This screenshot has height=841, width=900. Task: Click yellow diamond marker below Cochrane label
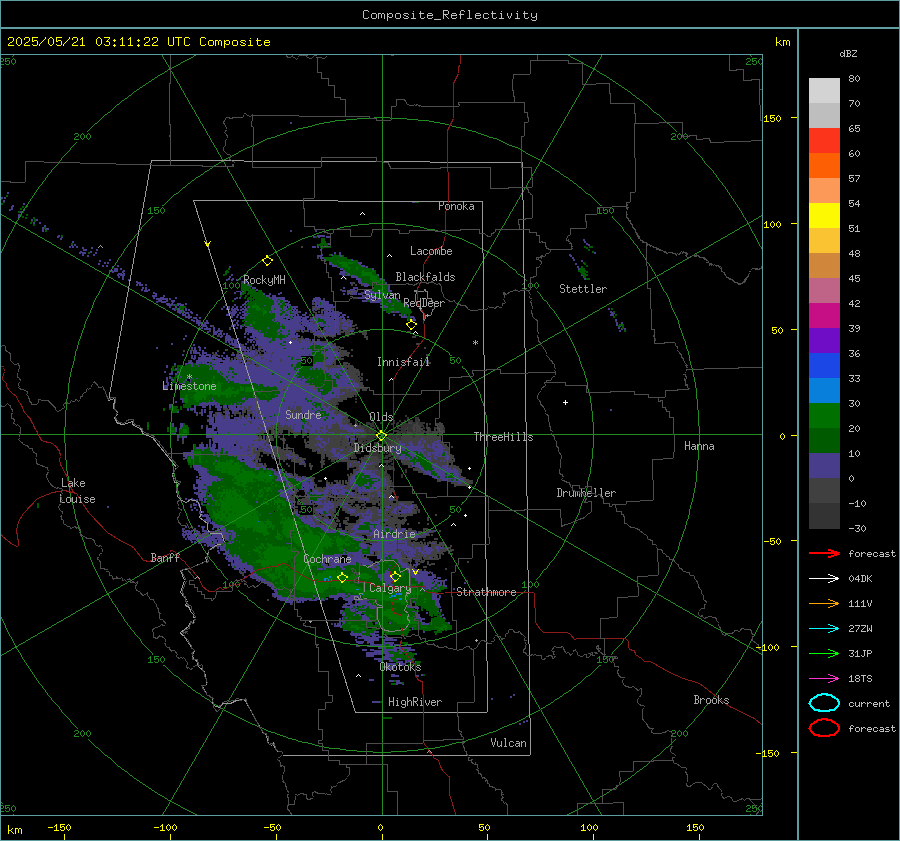[342, 578]
